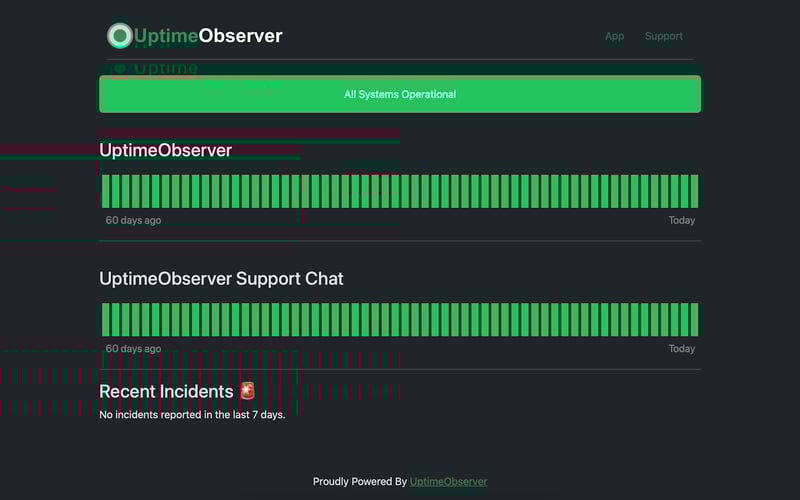Click the last uptime bar of Support Chat monitor
Viewport: 800px width, 500px height.
click(x=694, y=319)
